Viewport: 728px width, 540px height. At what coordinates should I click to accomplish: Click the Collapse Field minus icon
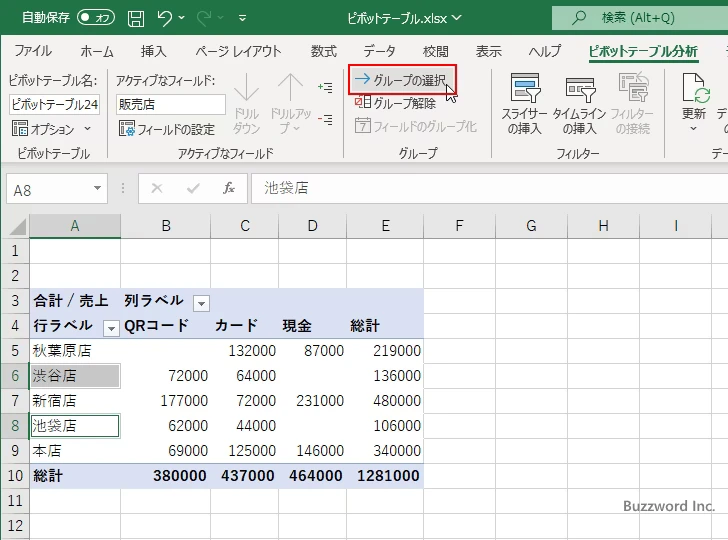click(325, 120)
